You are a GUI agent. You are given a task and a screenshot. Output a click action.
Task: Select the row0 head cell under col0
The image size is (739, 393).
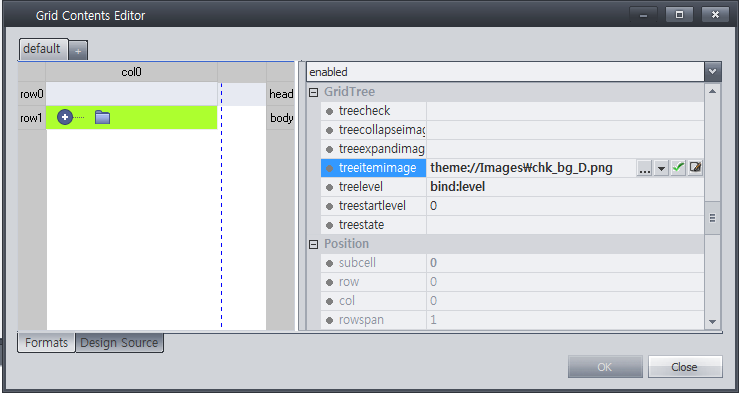click(x=131, y=94)
